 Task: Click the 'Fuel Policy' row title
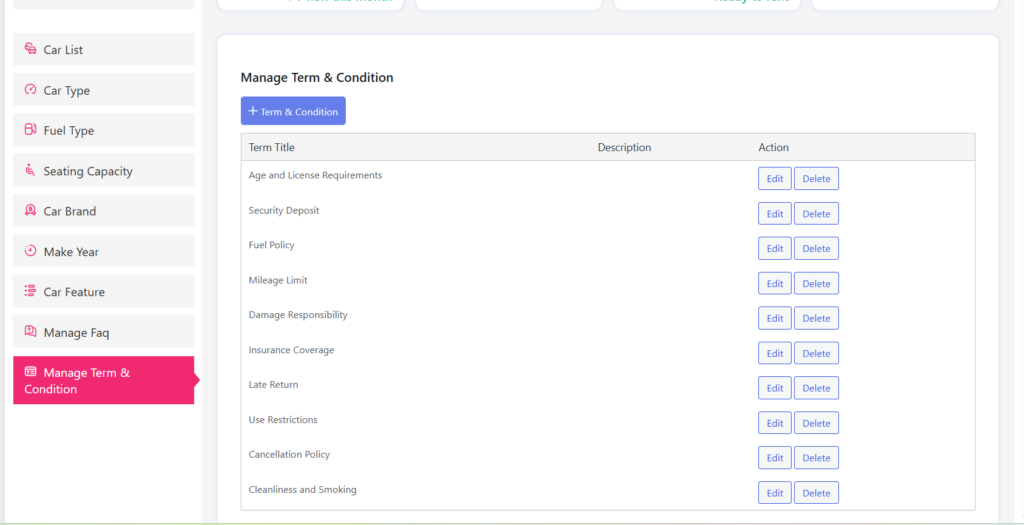coord(272,245)
